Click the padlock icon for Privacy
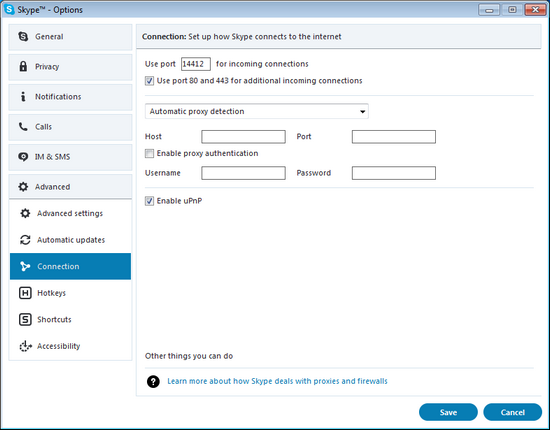 click(23, 66)
